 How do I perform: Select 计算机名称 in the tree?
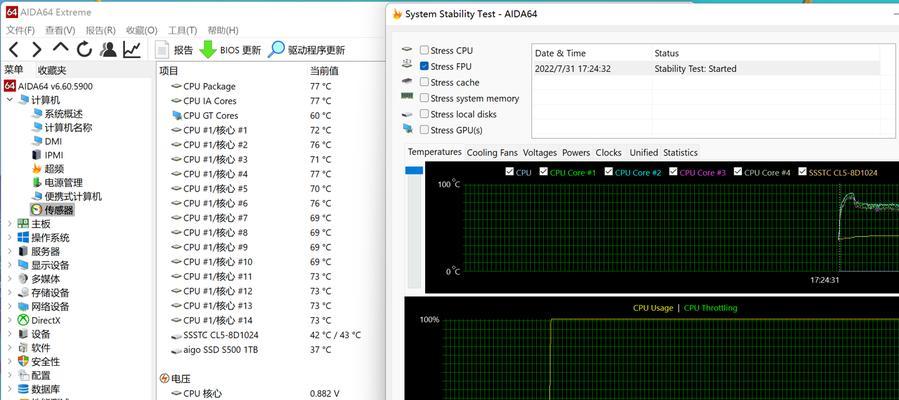coord(68,127)
